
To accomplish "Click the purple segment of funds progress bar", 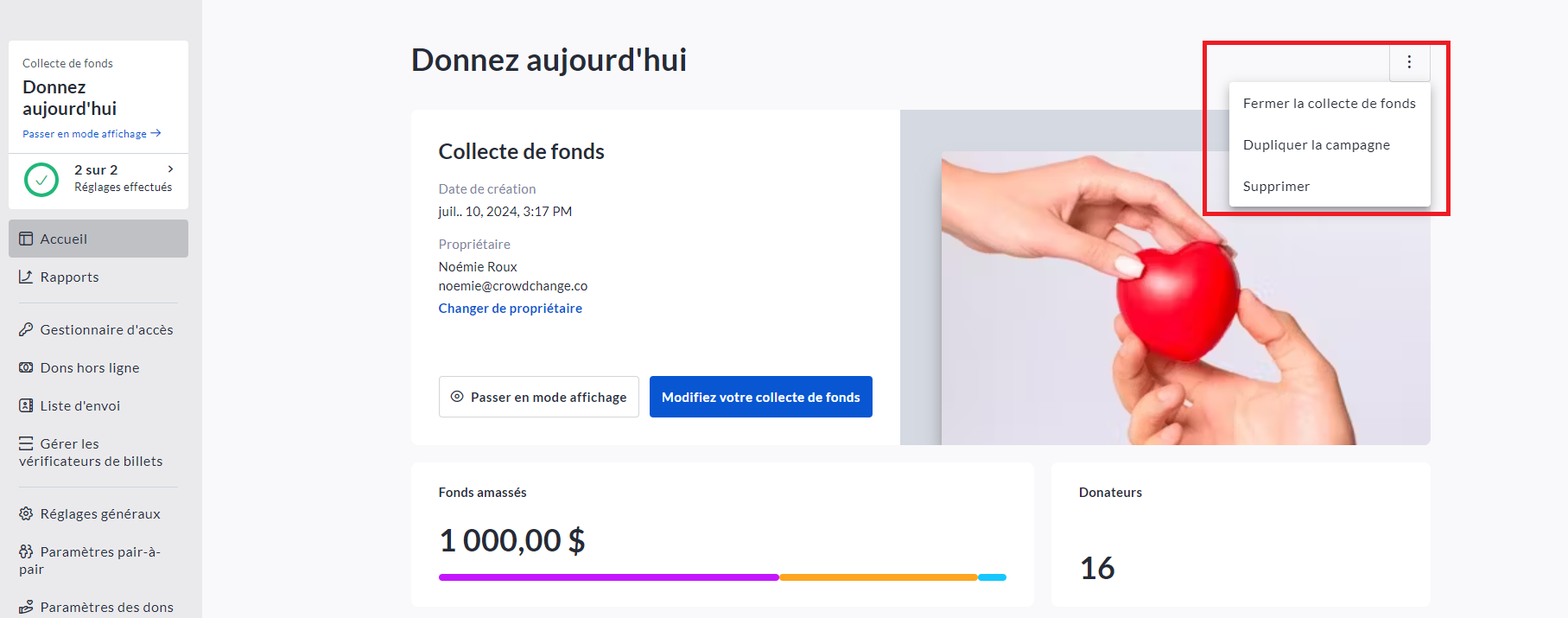I will (x=608, y=577).
